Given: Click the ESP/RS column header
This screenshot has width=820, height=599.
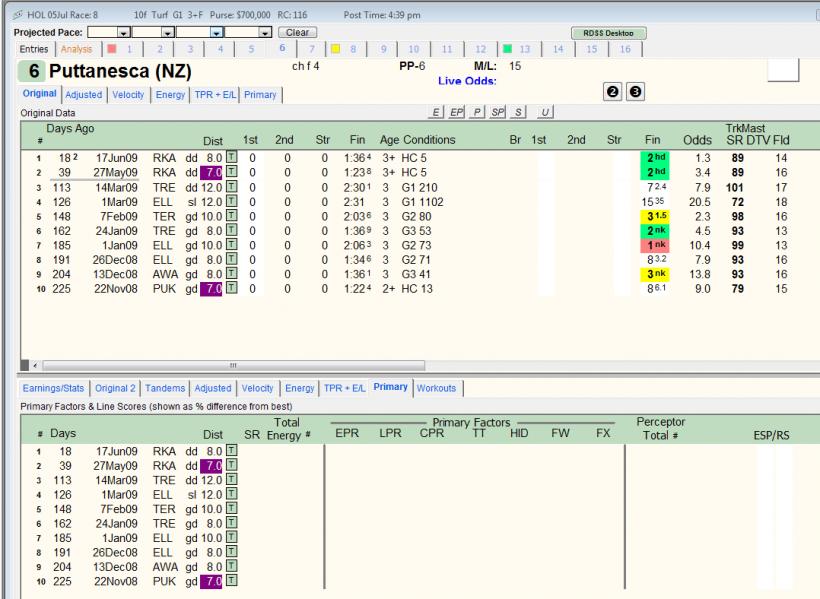Looking at the screenshot, I should (x=771, y=435).
